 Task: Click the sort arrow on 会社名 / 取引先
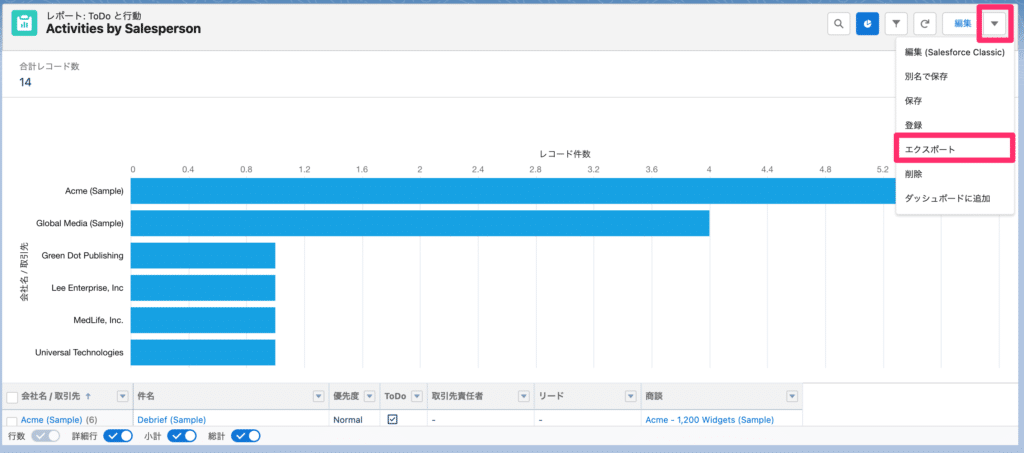pyautogui.click(x=88, y=396)
